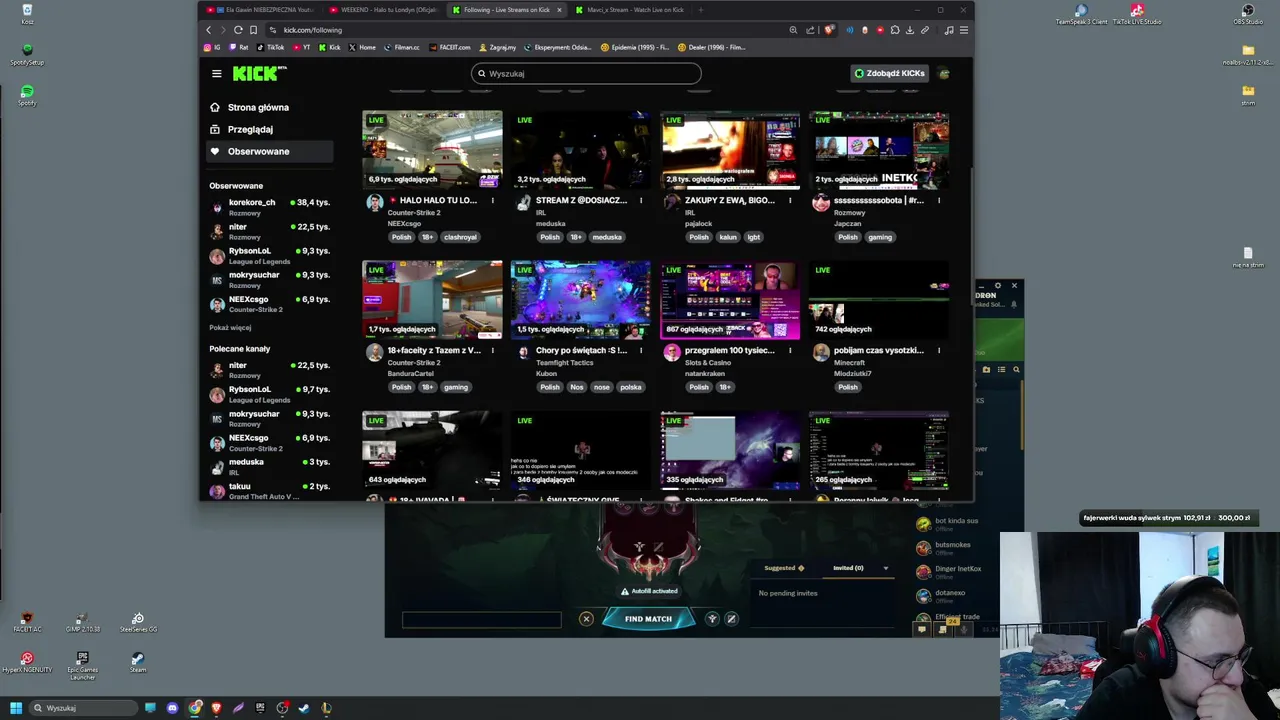Open options for STREAM Z @DOSIACZ... stream
Screen dimensions: 1280x720
tap(641, 200)
